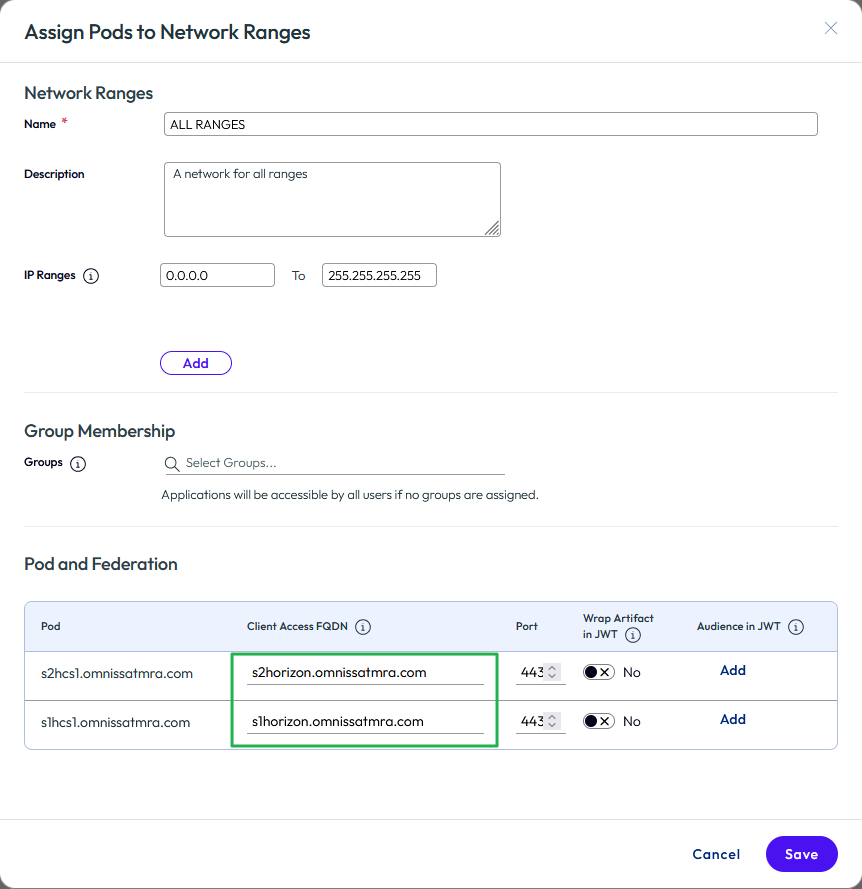Close the Assign Pods dialog with X

pos(830,28)
